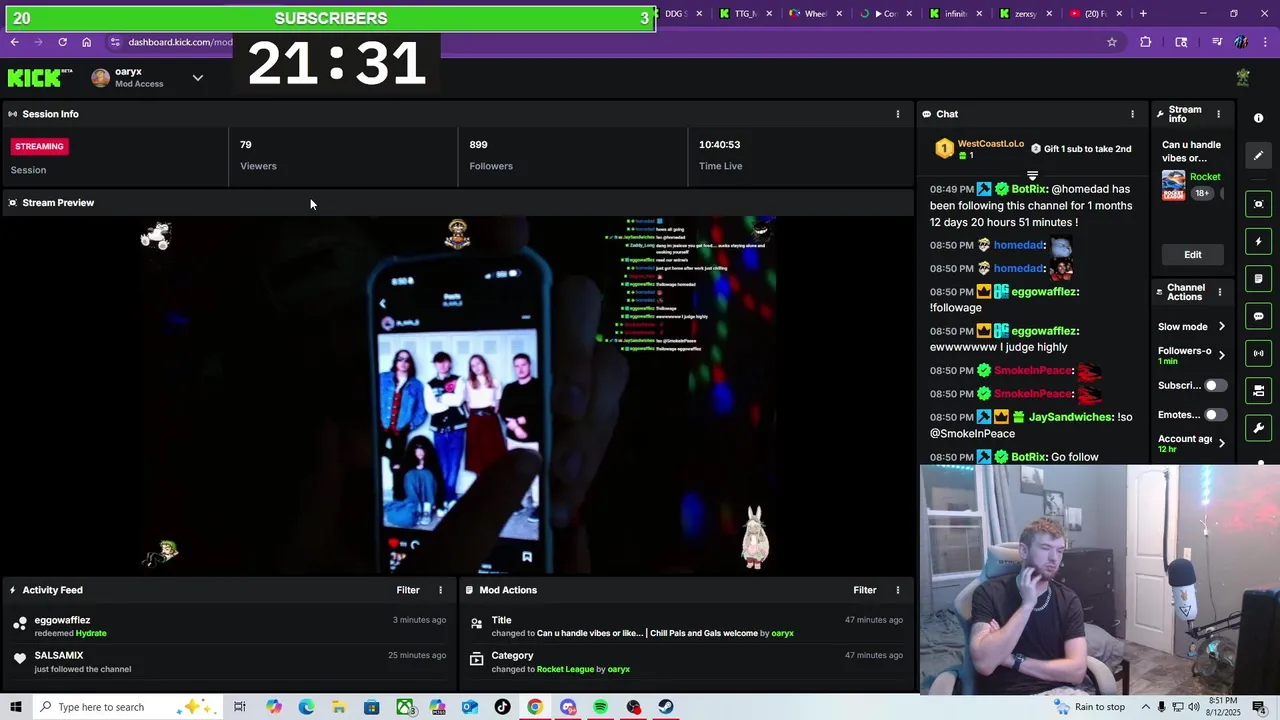
Task: Open Mod Actions Filter
Action: (865, 590)
